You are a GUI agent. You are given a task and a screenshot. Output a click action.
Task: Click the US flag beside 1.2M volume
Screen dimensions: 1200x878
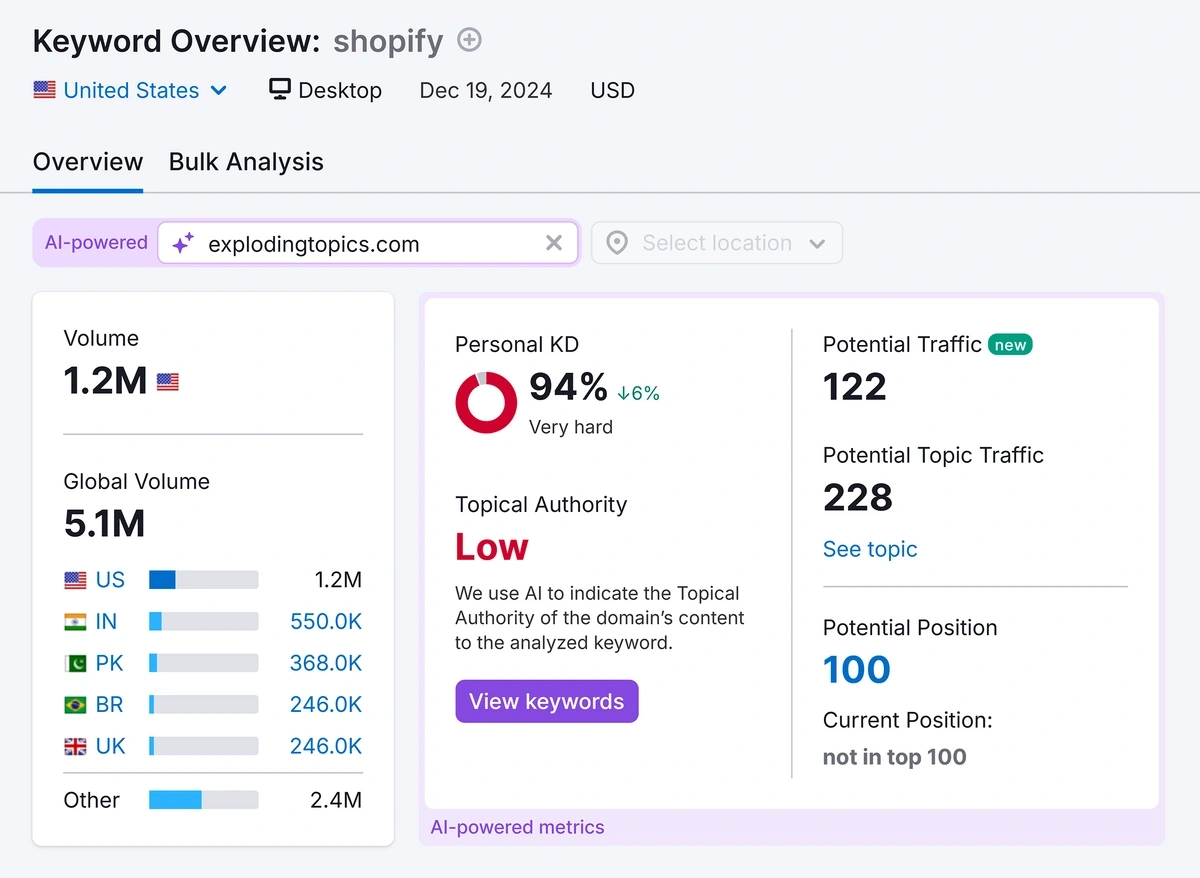[x=168, y=381]
